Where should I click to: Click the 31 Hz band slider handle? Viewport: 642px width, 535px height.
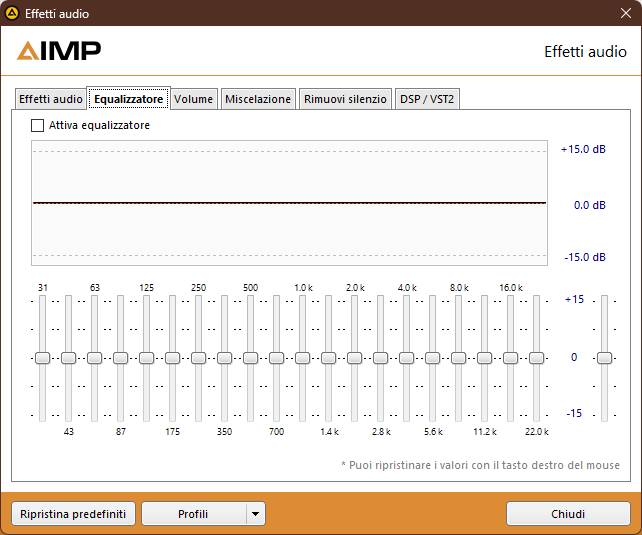pos(42,358)
